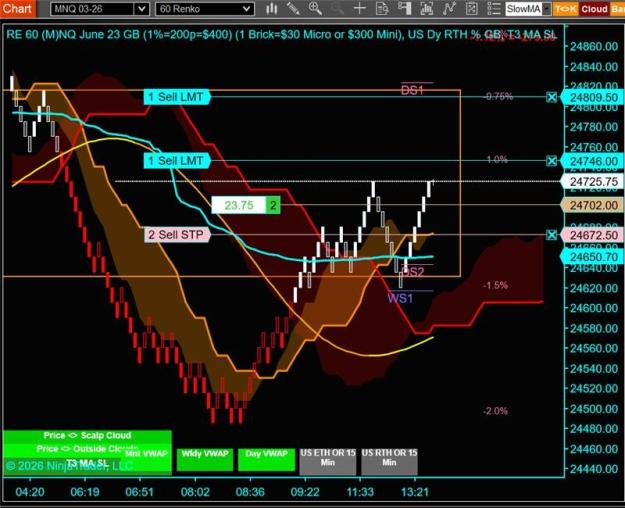Expand the 60 Renko interval dropdown
The width and height of the screenshot is (625, 508).
tap(247, 9)
